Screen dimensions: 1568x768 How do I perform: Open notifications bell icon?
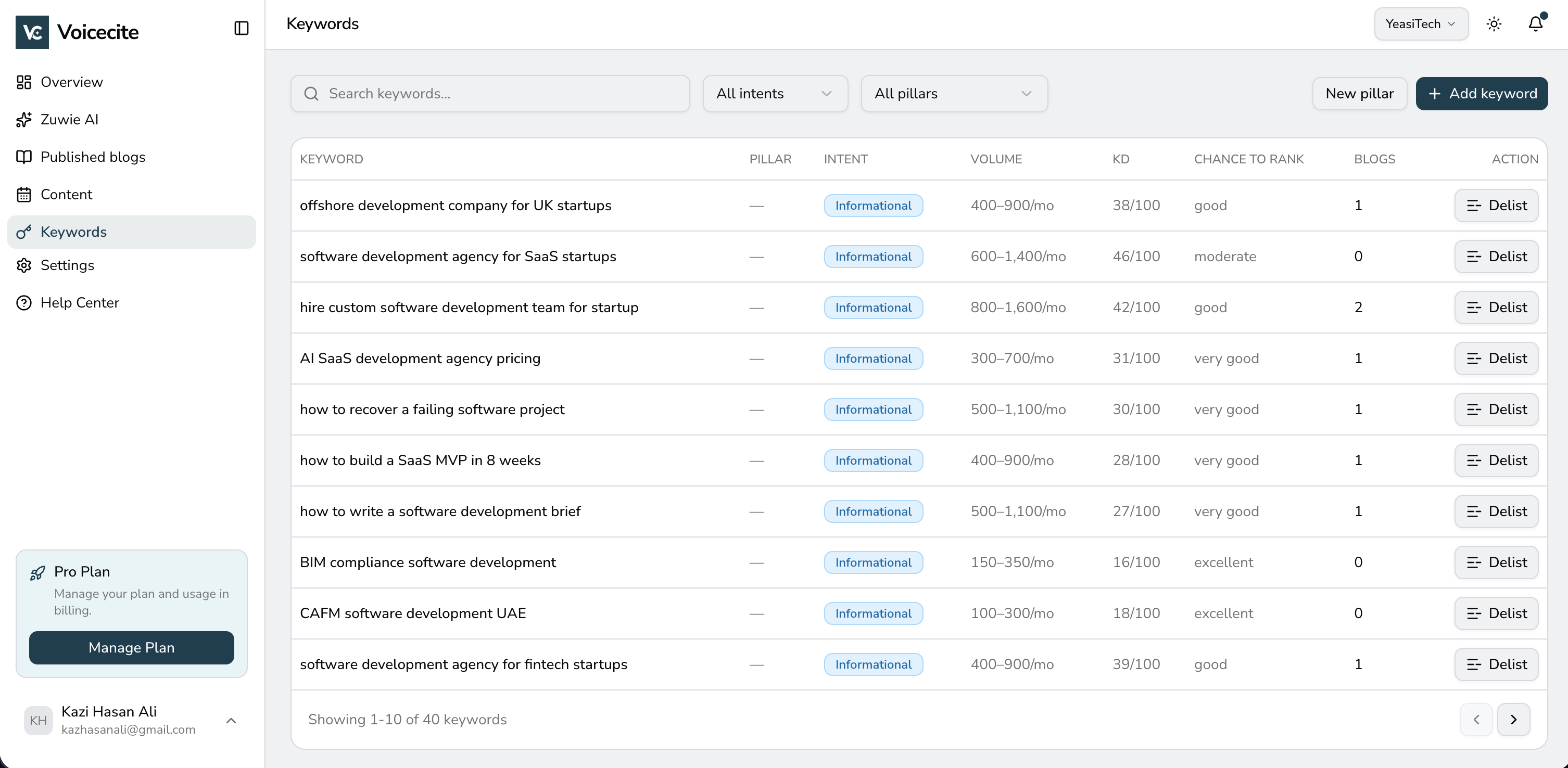coord(1536,24)
